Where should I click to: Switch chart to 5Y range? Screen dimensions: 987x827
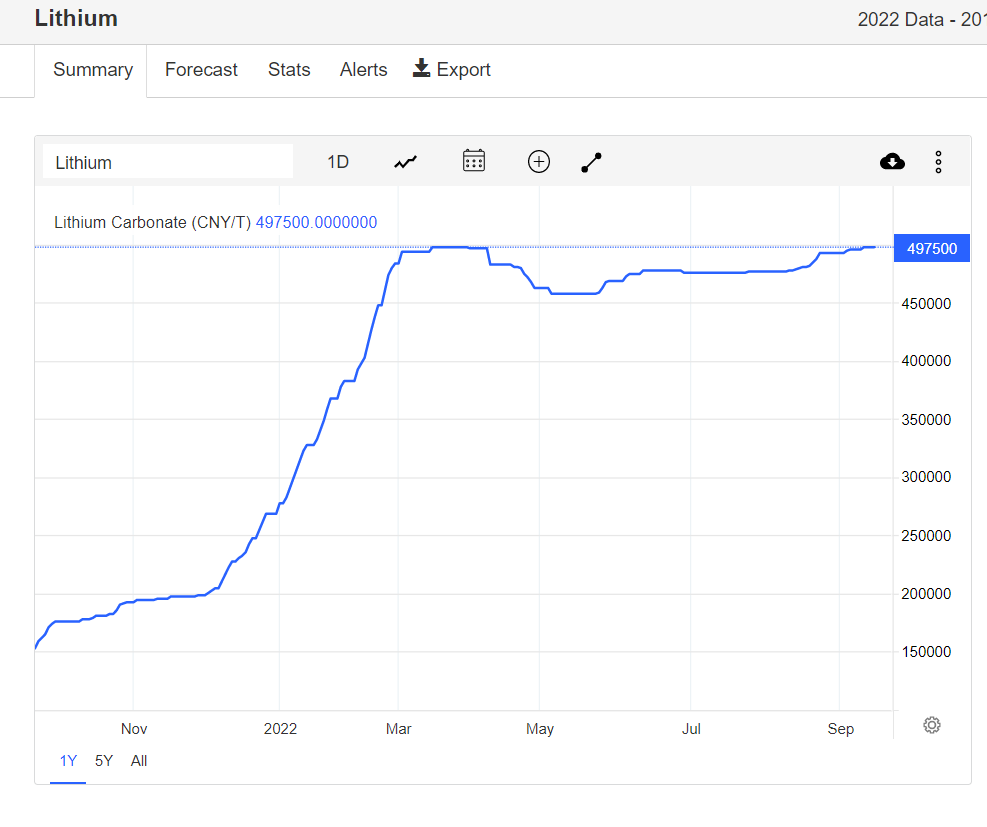[104, 761]
